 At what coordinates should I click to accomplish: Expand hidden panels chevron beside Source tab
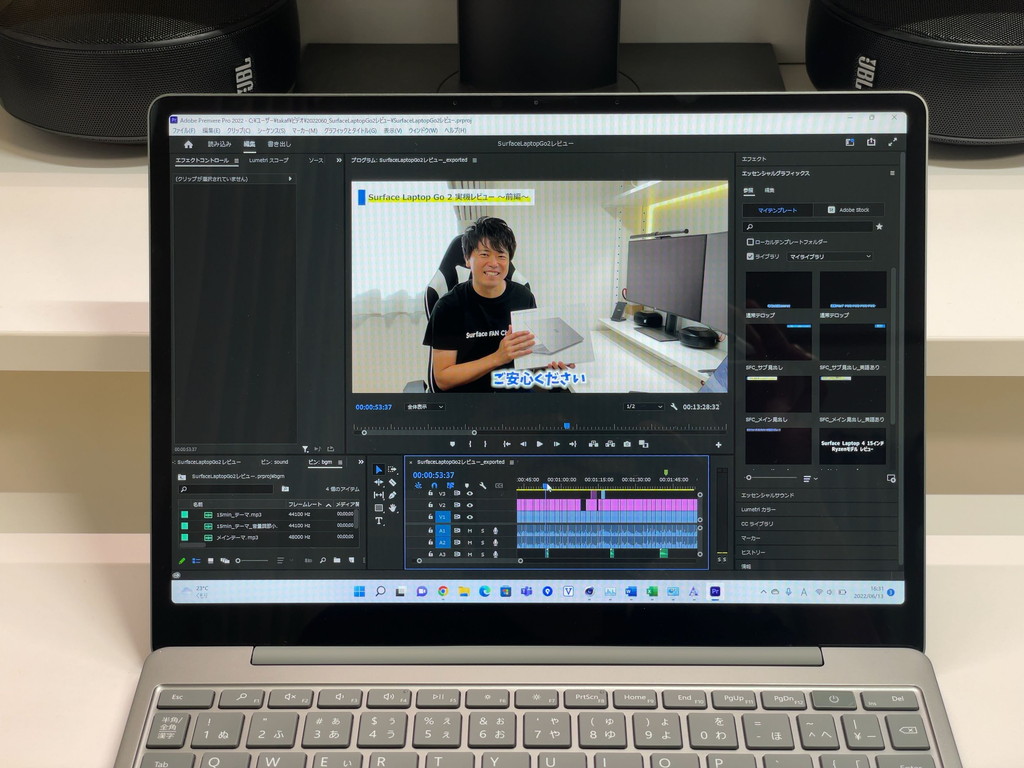click(x=339, y=160)
